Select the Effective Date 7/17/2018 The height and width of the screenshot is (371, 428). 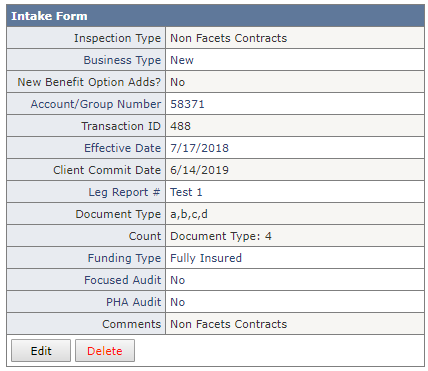pos(199,148)
